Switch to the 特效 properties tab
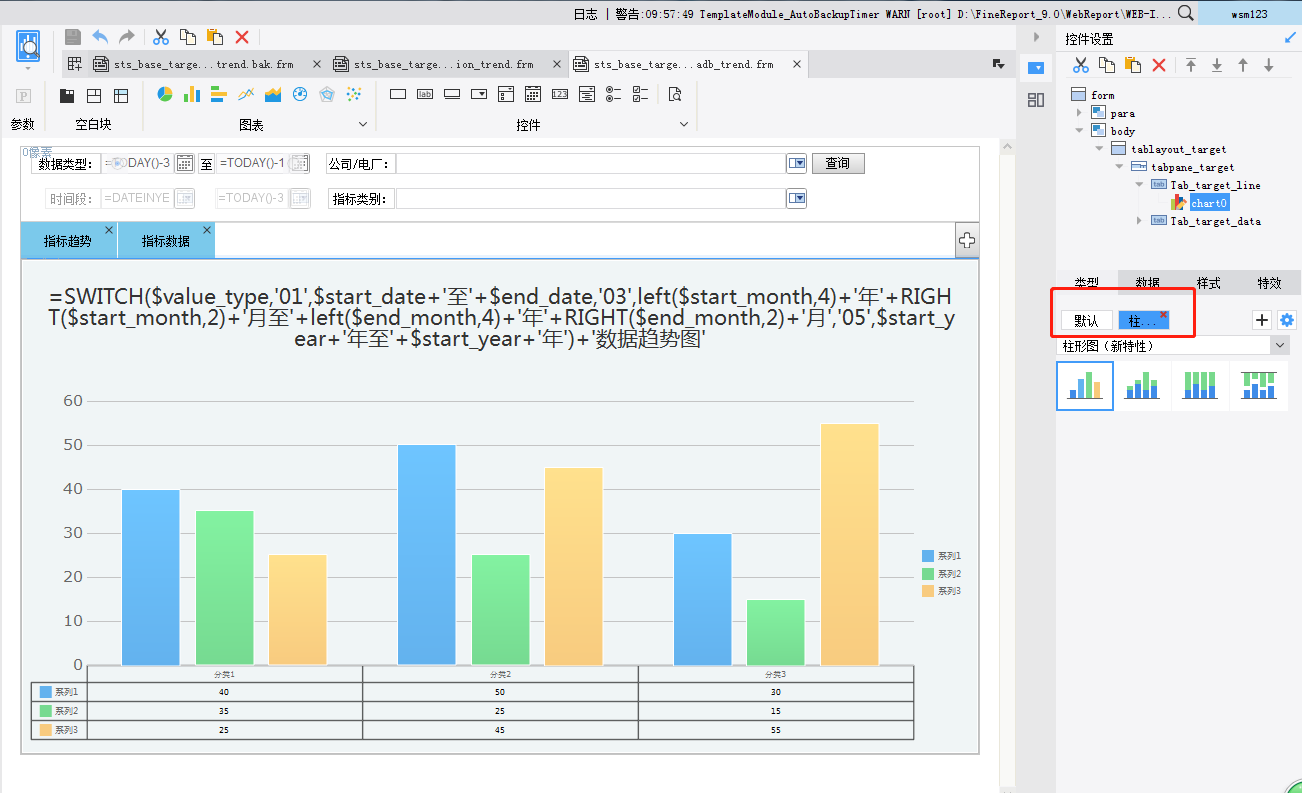1302x793 pixels. 1270,283
